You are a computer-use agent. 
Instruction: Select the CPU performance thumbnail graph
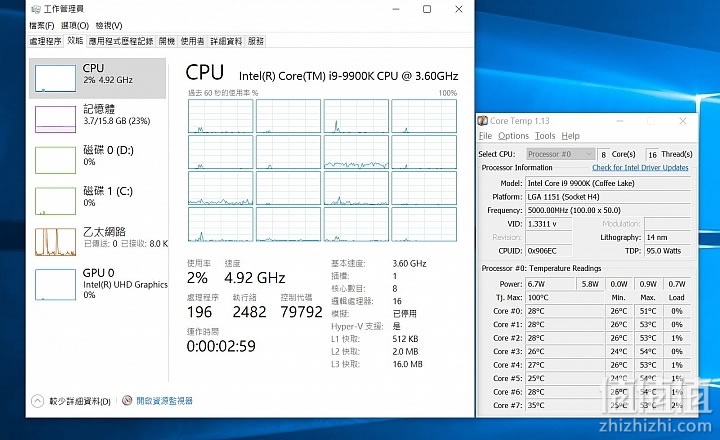(x=56, y=78)
